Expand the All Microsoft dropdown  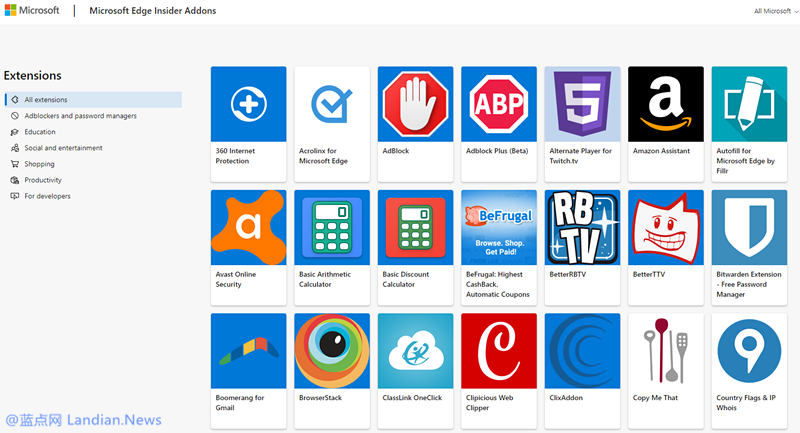tap(776, 11)
